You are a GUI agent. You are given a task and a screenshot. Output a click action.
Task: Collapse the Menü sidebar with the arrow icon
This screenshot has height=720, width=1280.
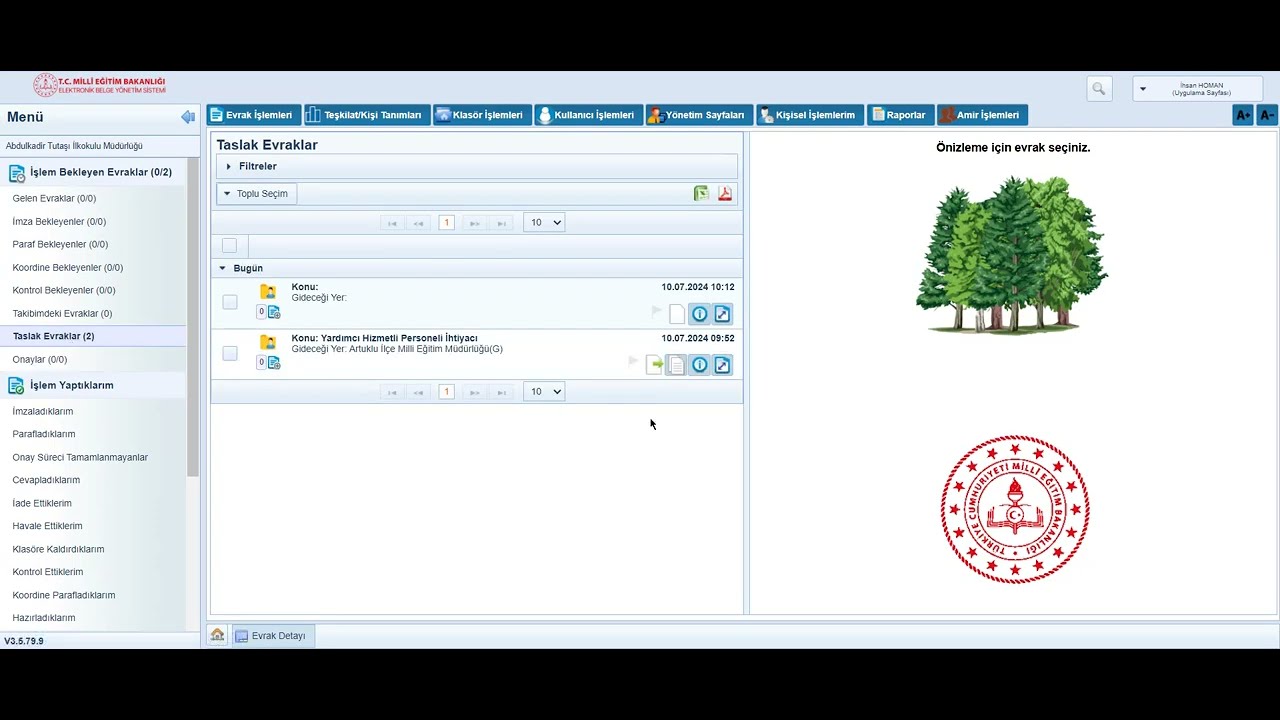click(188, 117)
